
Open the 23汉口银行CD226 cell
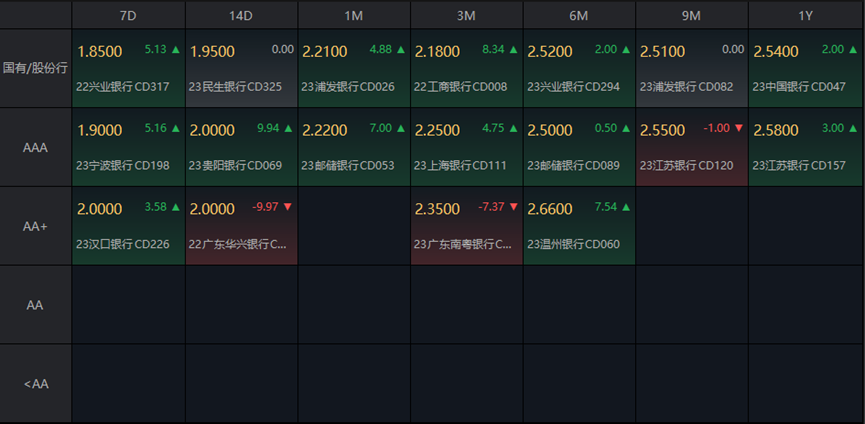(129, 226)
